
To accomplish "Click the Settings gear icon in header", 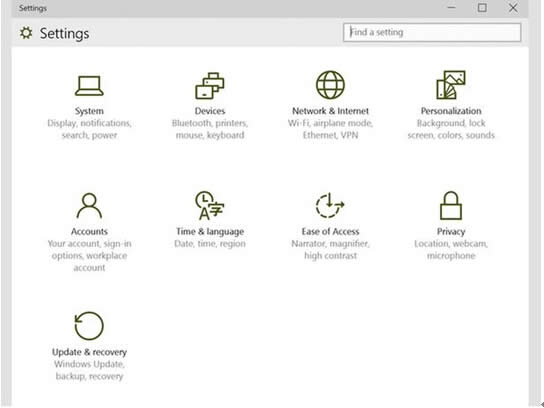I will (x=26, y=33).
